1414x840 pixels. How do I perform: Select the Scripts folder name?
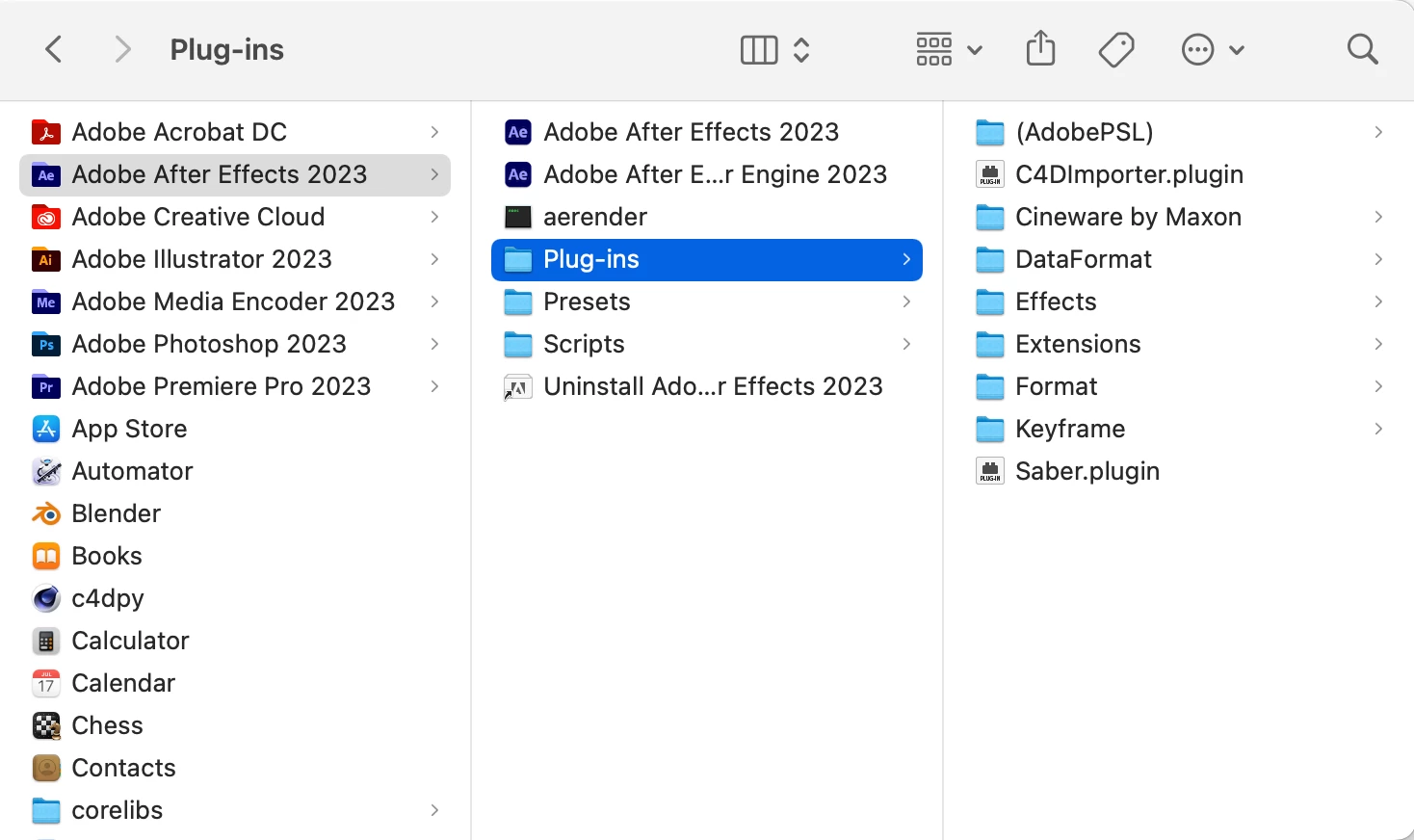(584, 344)
